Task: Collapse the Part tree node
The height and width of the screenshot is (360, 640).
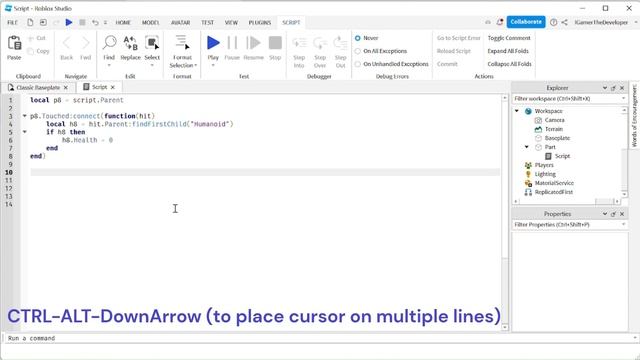Action: (x=527, y=147)
